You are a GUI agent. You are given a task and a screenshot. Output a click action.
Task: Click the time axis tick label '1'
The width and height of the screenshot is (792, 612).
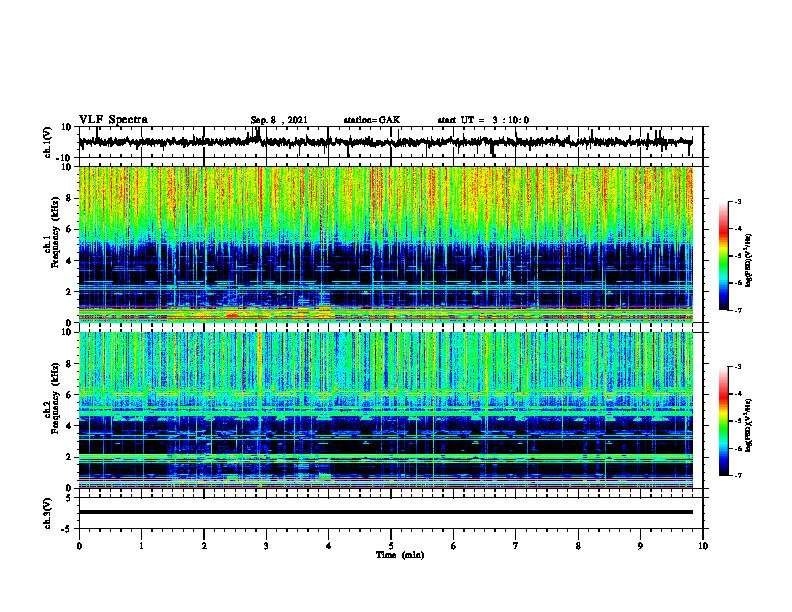[x=141, y=546]
